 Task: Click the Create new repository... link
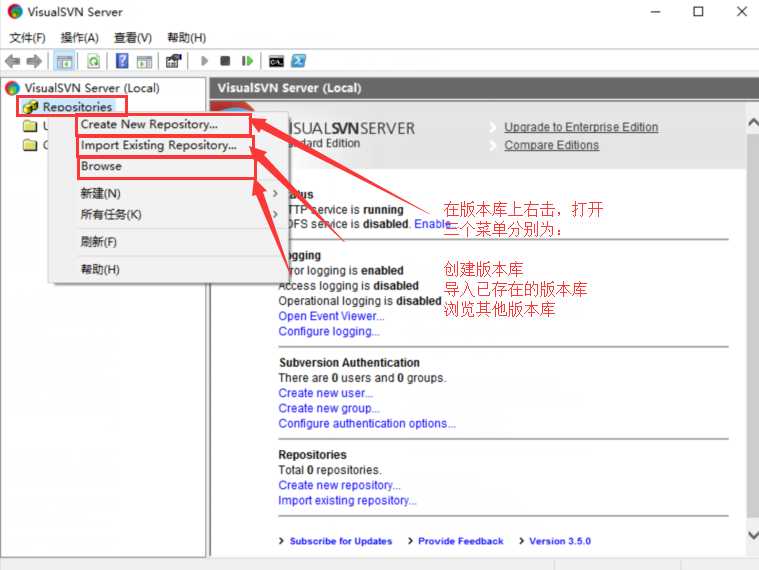click(x=339, y=485)
